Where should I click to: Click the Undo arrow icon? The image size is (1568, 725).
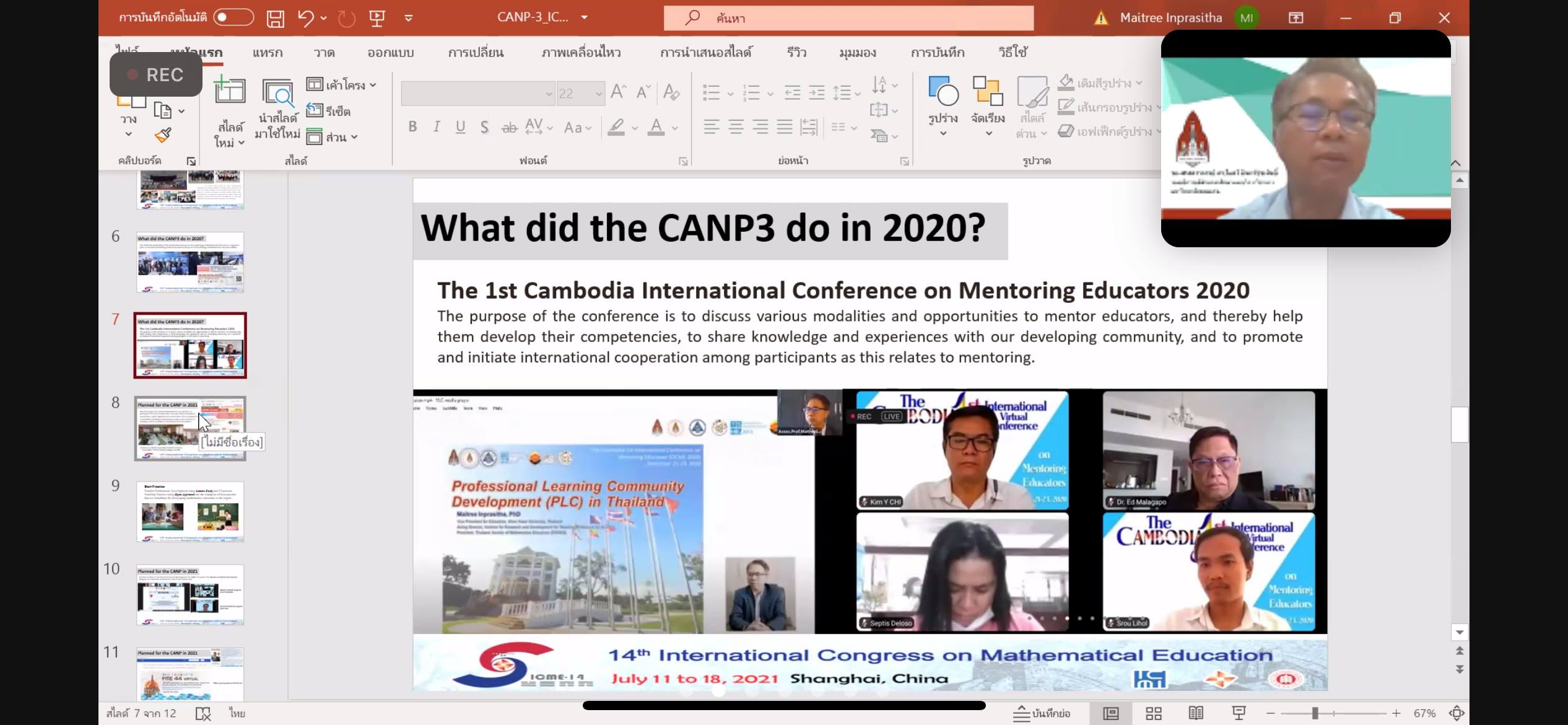305,18
